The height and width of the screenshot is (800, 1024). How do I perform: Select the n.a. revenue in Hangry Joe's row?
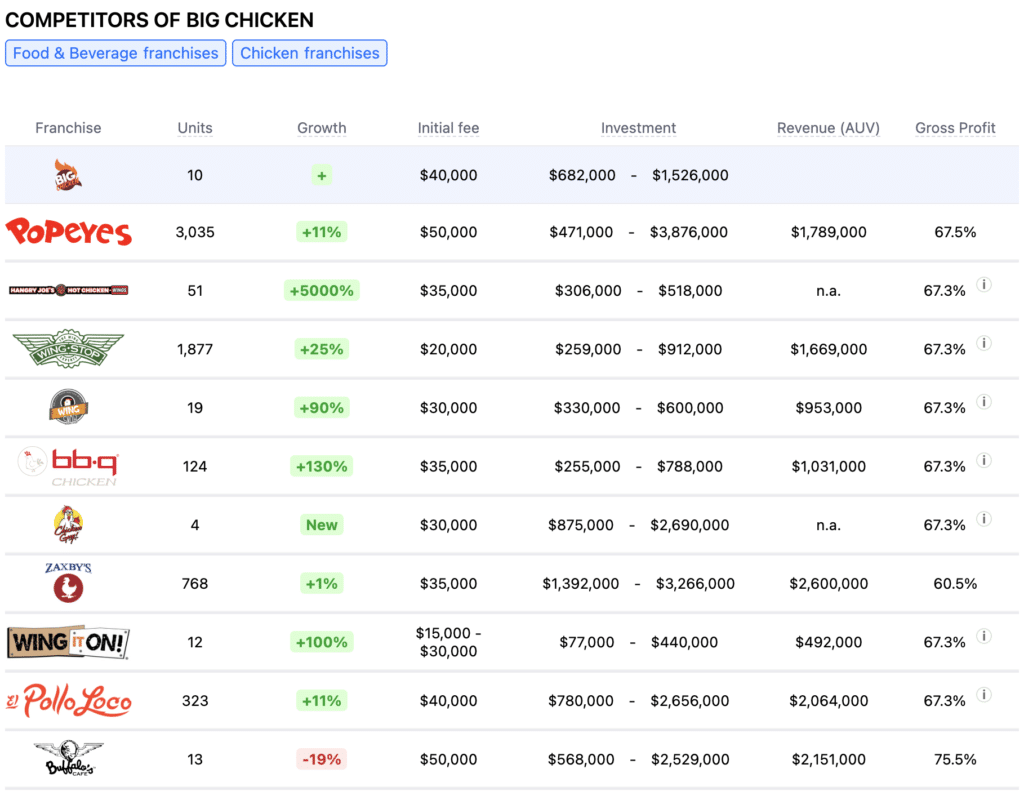(828, 291)
